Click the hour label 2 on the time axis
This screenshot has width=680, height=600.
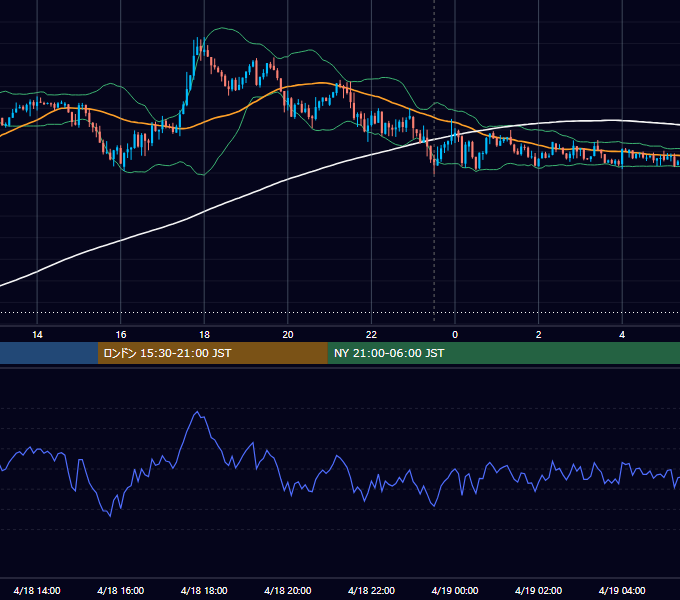pyautogui.click(x=538, y=335)
